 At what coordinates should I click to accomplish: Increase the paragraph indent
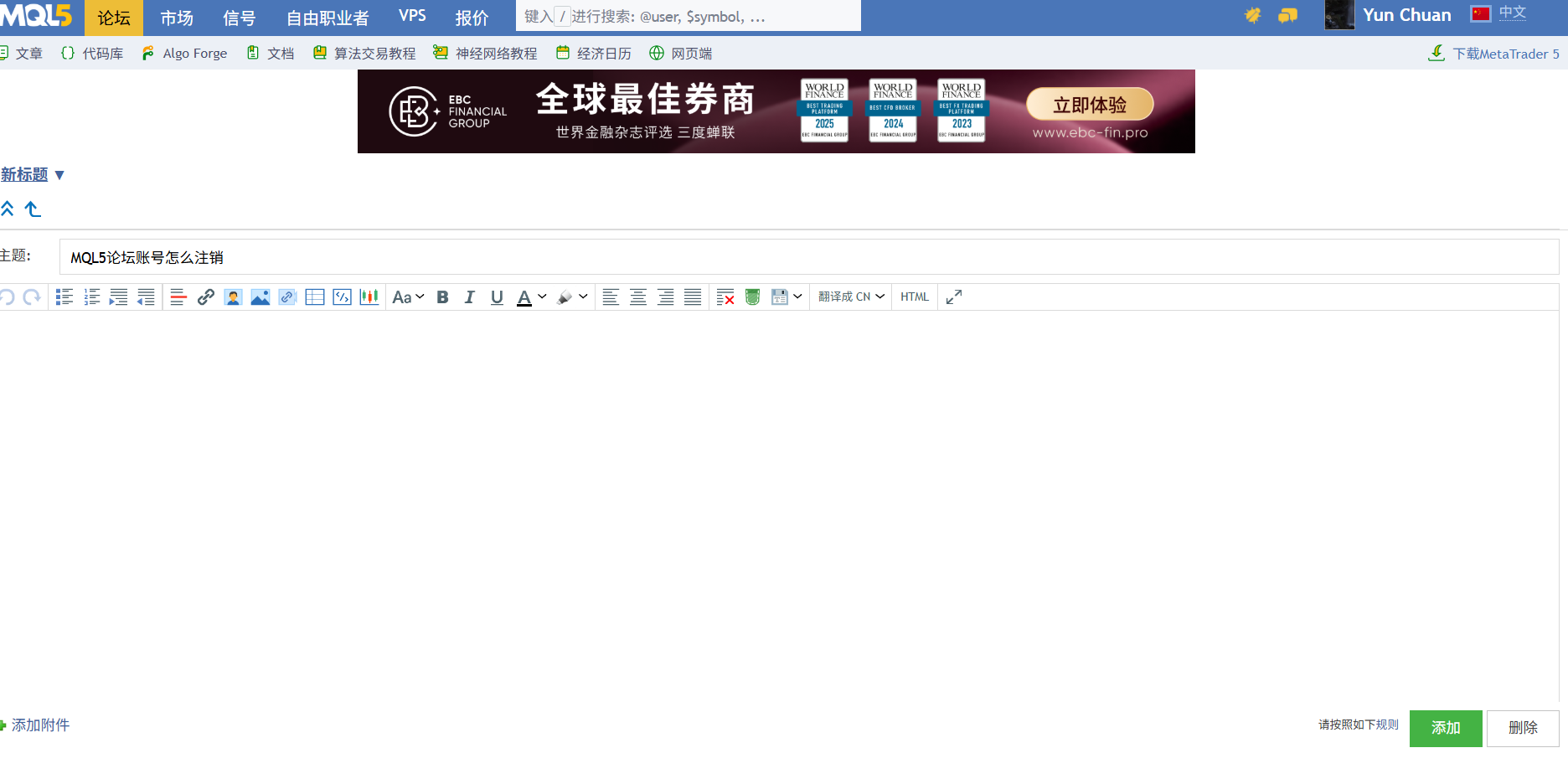[119, 297]
